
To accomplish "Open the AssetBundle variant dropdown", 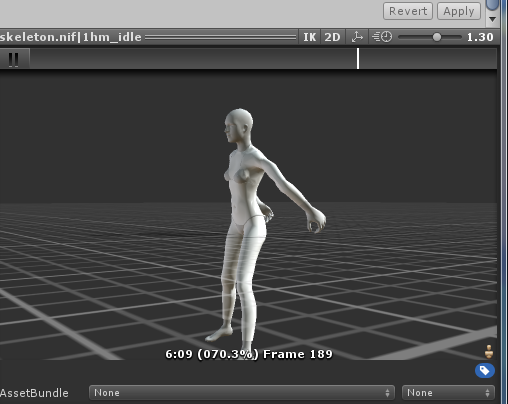I will [448, 393].
